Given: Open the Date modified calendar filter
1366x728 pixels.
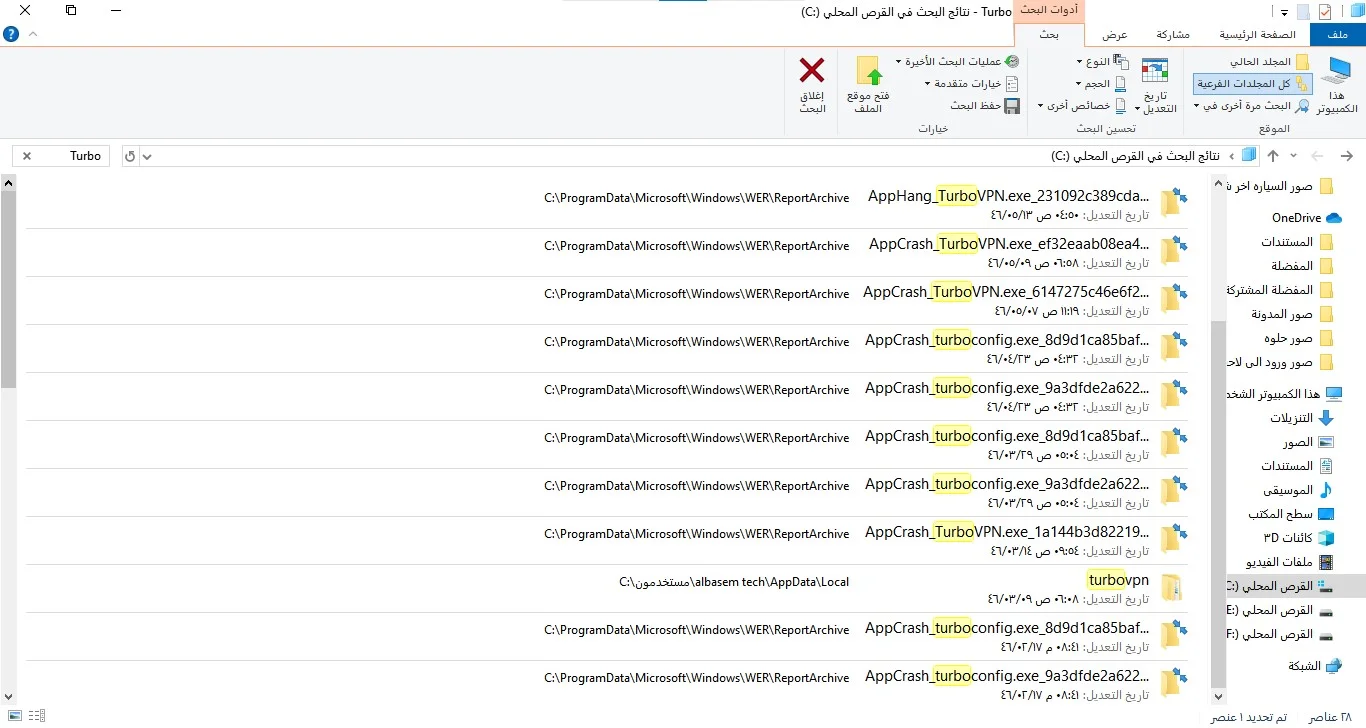Looking at the screenshot, I should [1155, 85].
